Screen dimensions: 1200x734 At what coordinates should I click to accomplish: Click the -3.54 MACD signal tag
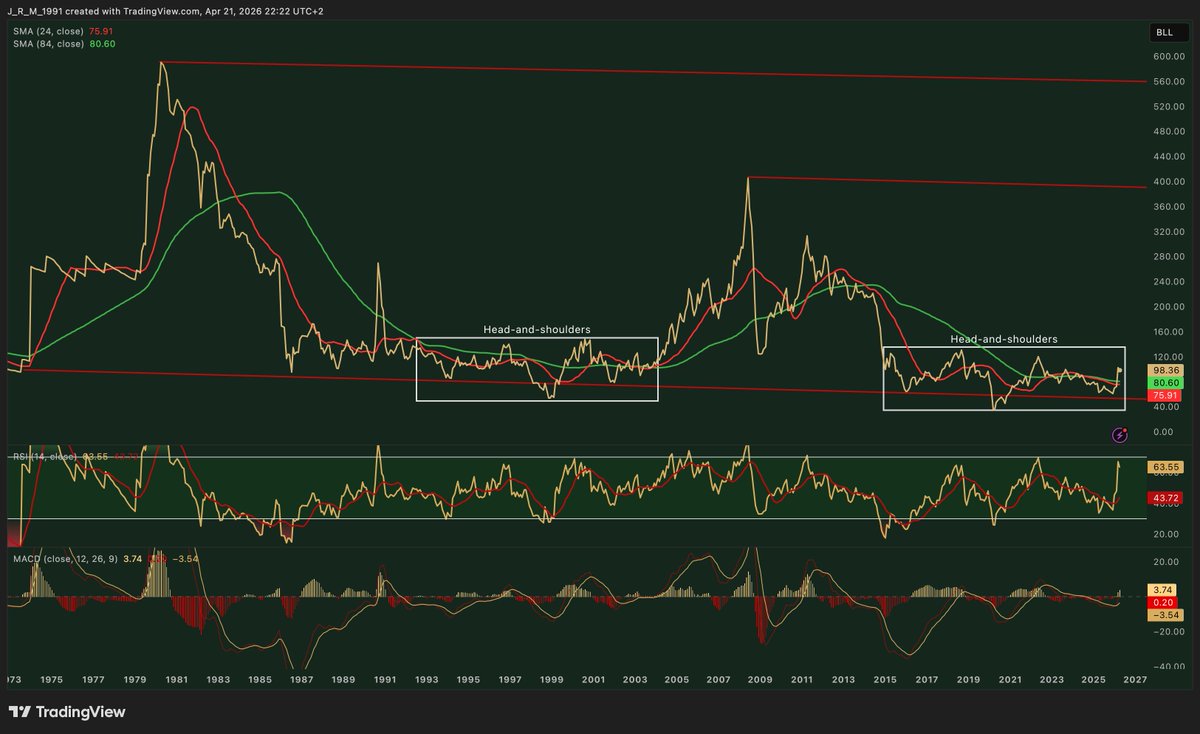click(1166, 615)
